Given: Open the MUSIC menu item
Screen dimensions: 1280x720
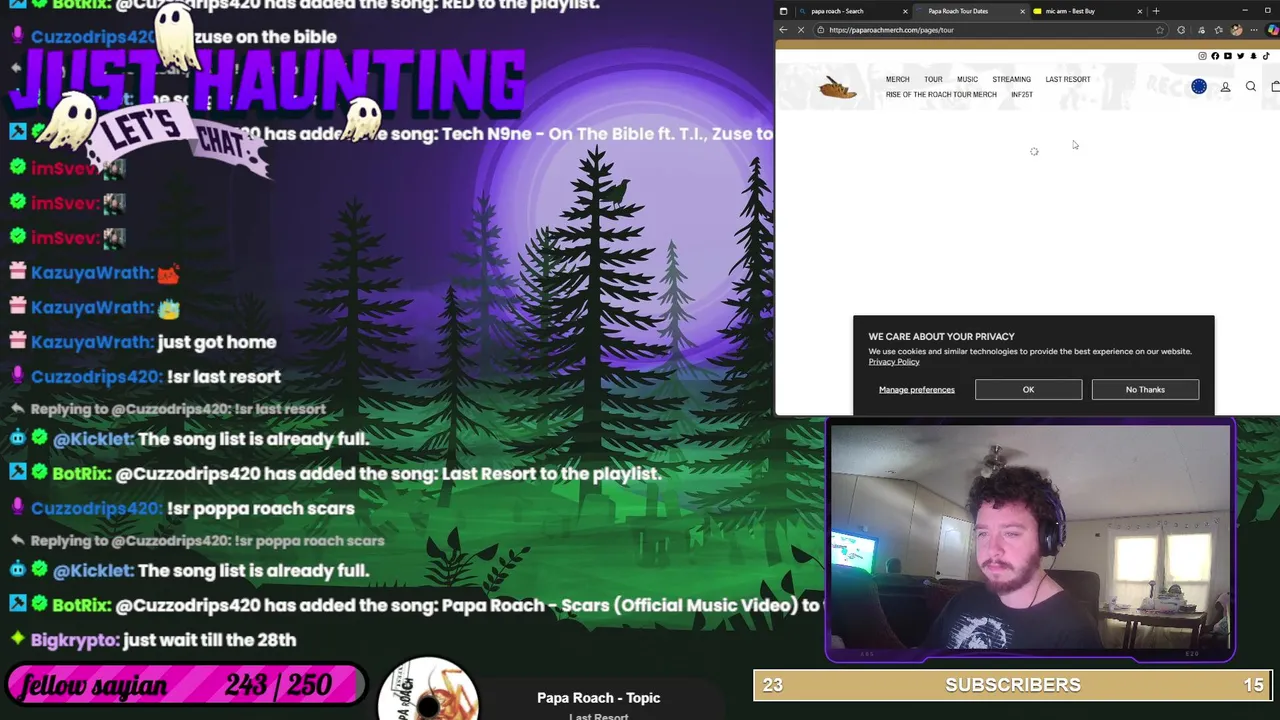Looking at the screenshot, I should point(967,79).
